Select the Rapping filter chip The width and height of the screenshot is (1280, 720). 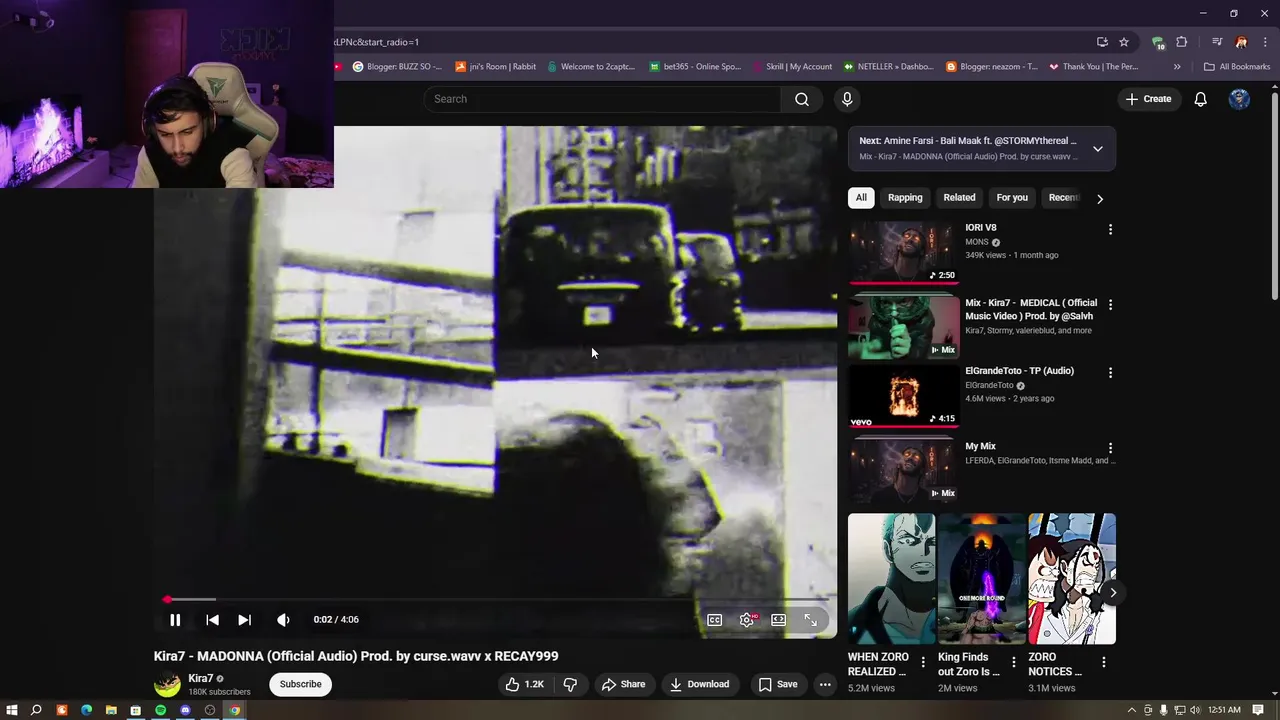point(905,198)
